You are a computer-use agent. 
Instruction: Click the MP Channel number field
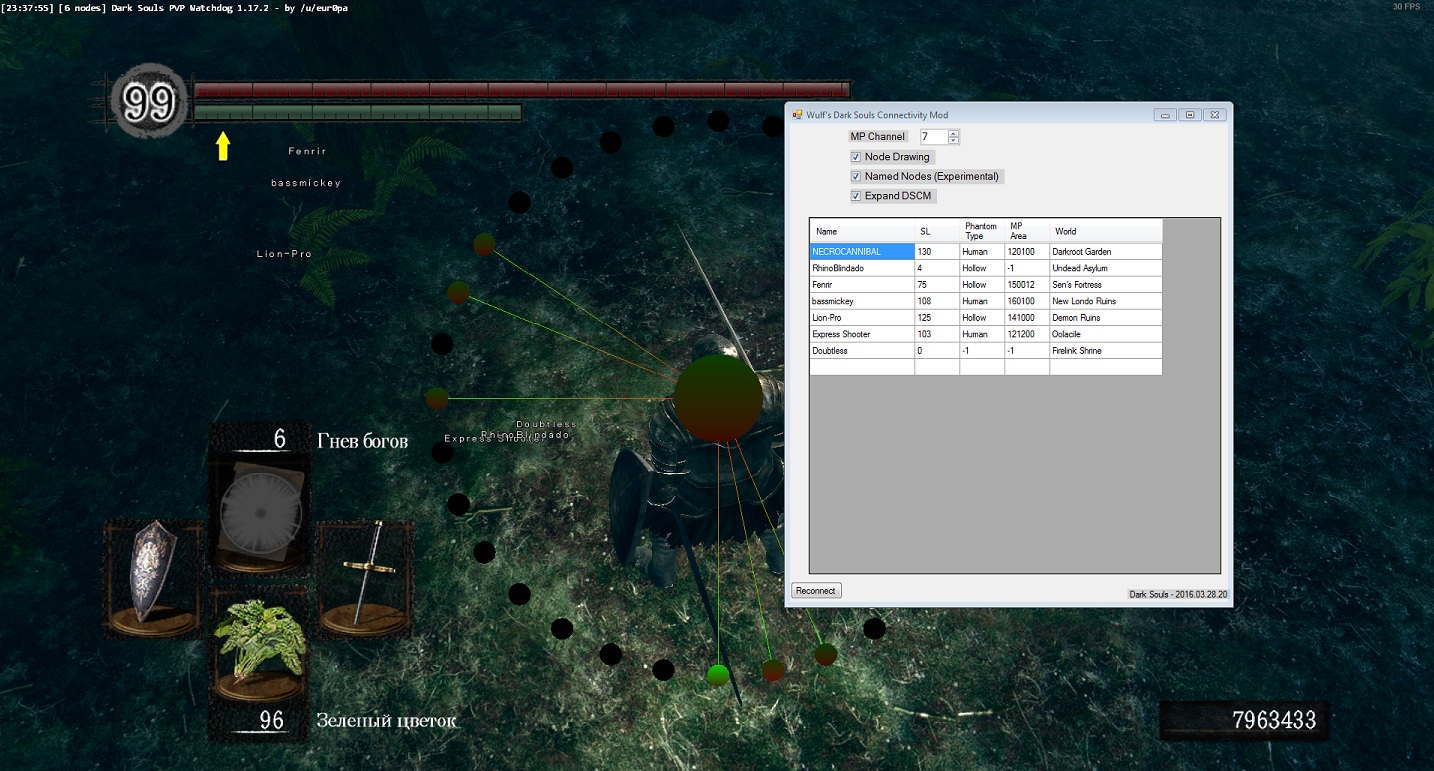pos(933,137)
